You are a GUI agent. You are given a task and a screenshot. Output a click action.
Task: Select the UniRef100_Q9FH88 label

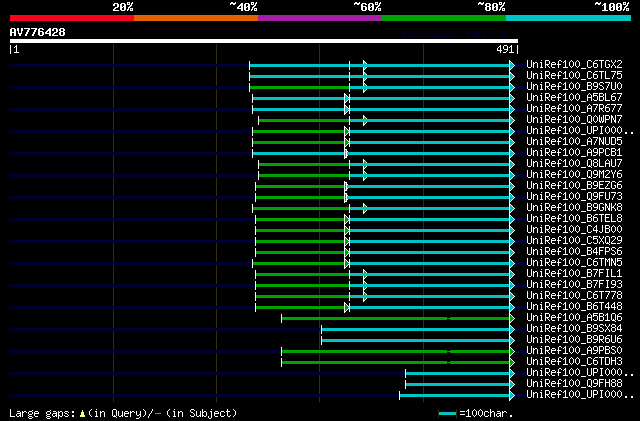pos(574,384)
